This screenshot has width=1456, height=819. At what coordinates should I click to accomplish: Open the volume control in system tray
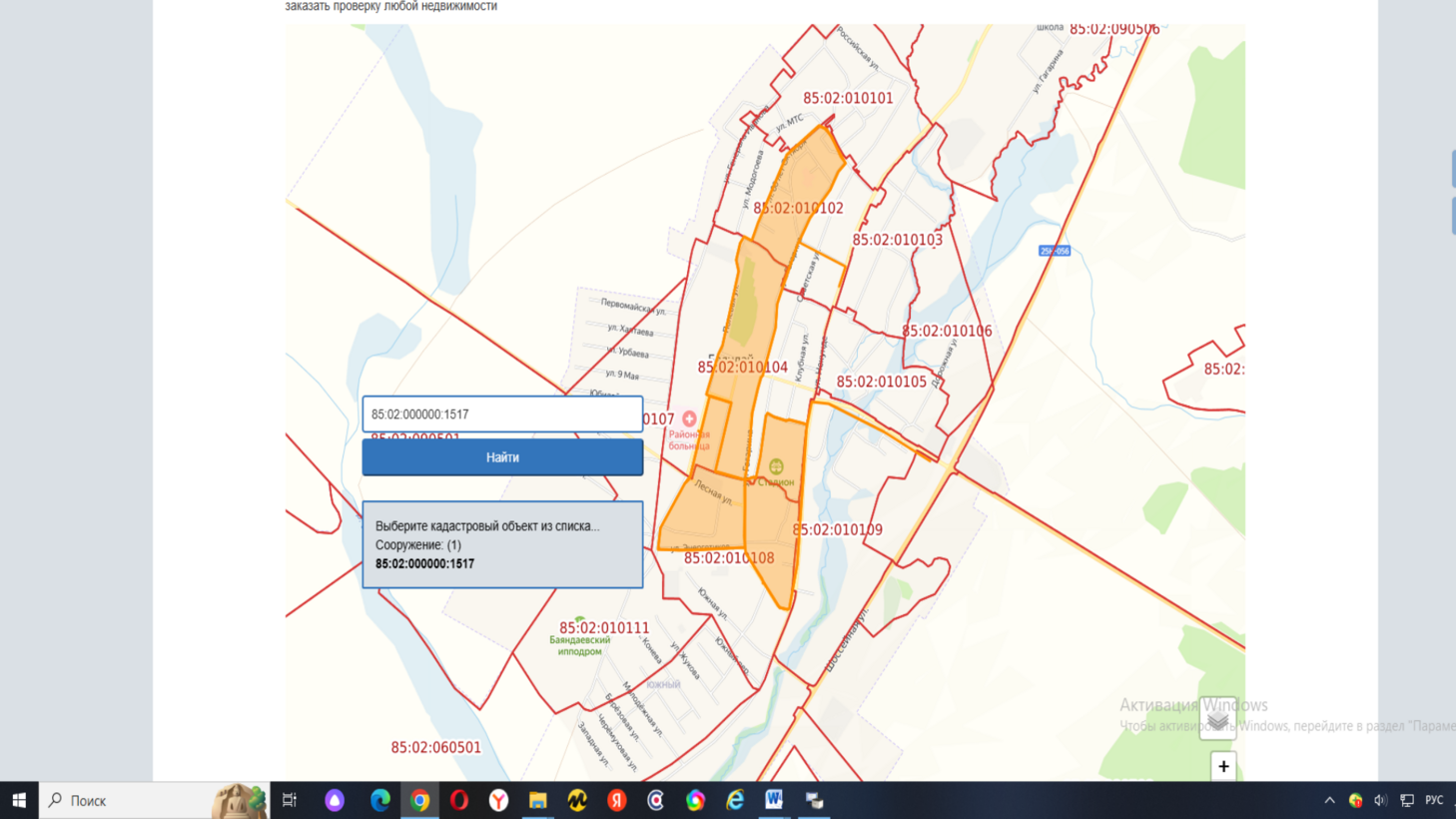pos(1380,800)
